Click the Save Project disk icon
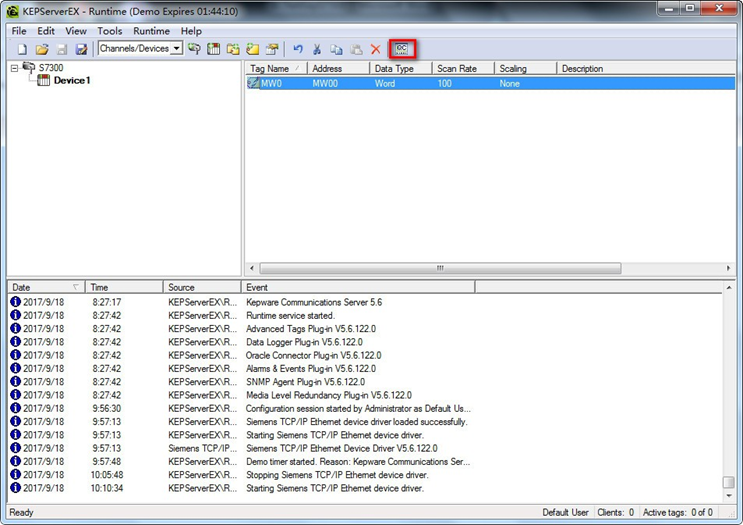This screenshot has height=525, width=743. (62, 49)
